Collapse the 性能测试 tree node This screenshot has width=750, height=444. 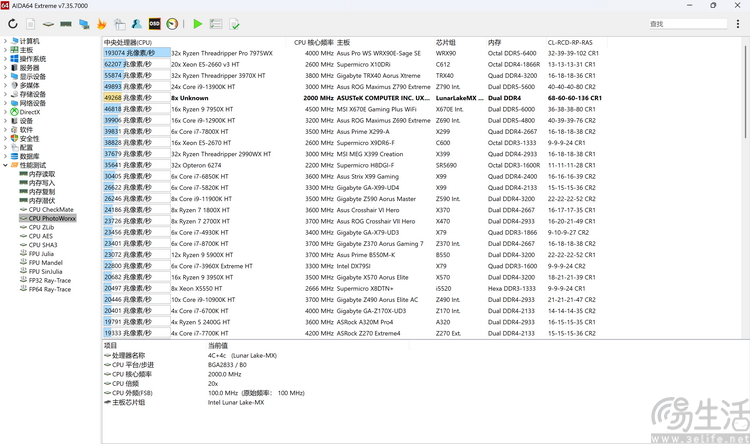(5, 165)
